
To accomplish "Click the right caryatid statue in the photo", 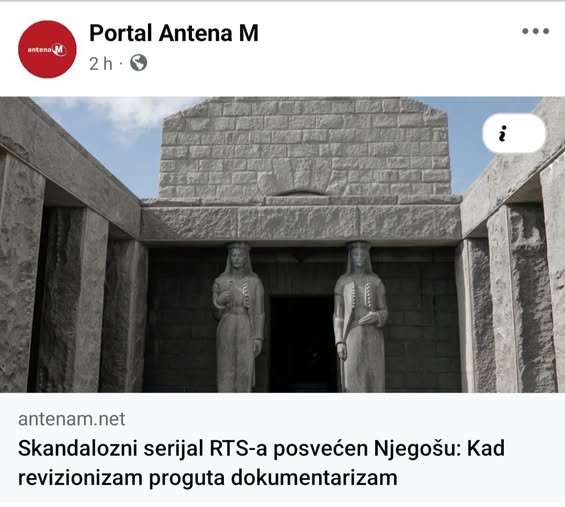I will coord(359,317).
